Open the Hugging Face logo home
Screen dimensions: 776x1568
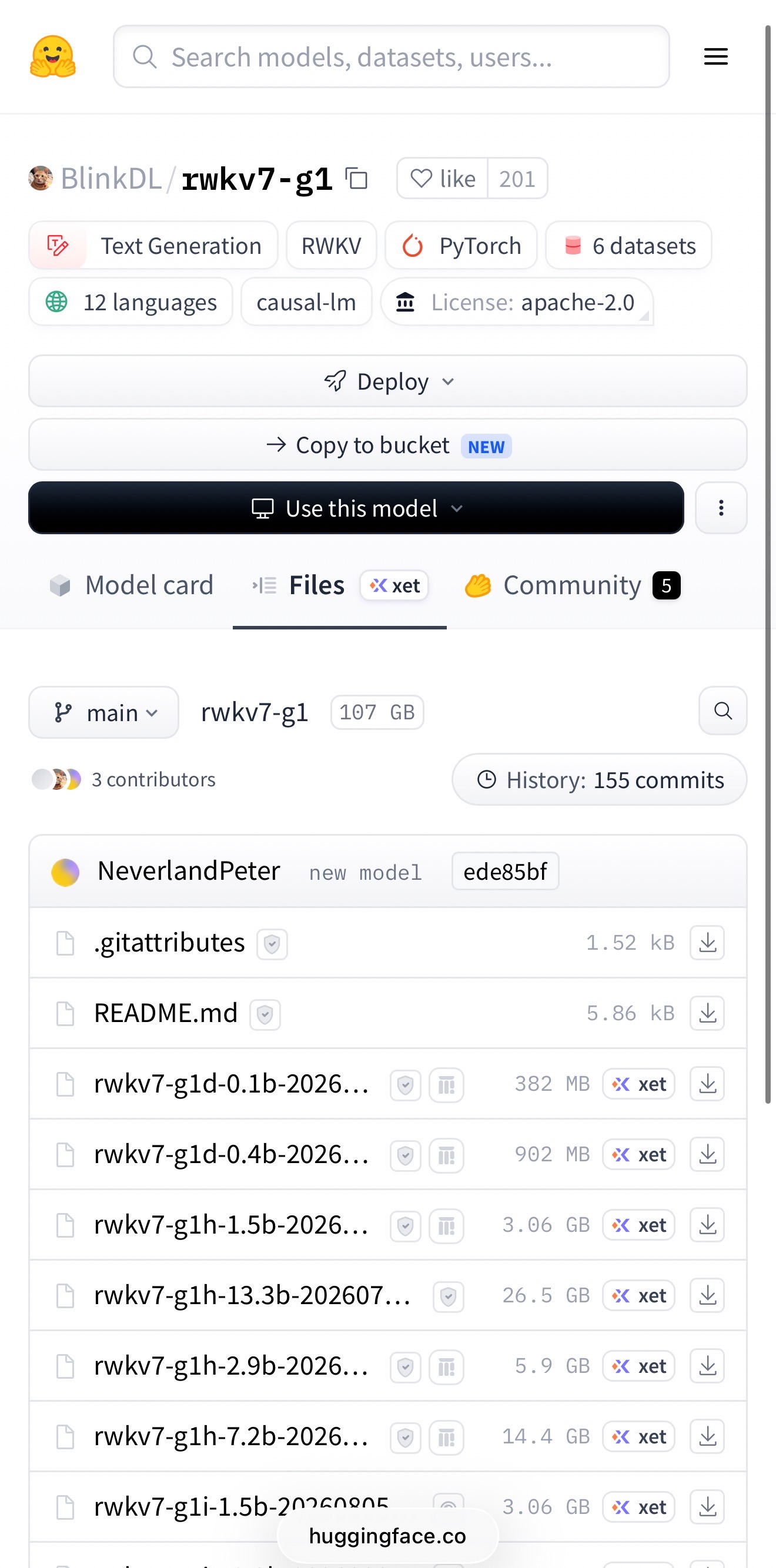(x=53, y=56)
